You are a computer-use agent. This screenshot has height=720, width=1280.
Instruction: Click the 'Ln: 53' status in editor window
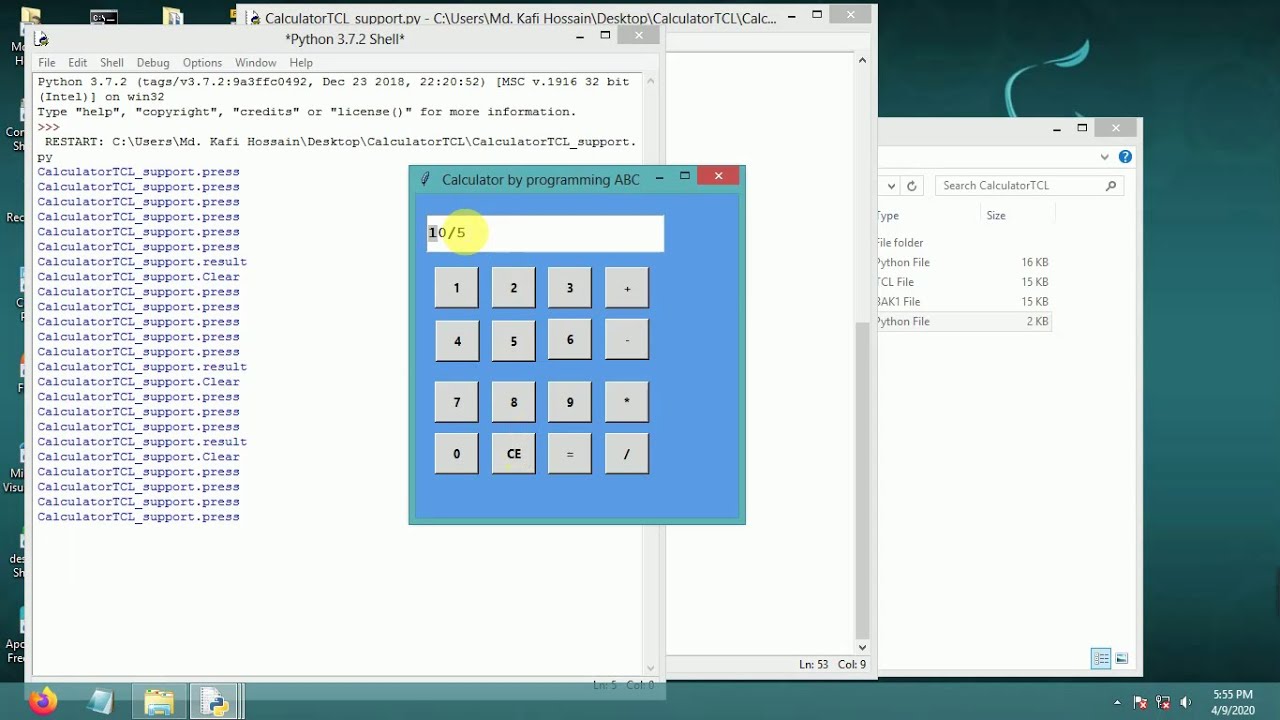[x=813, y=664]
